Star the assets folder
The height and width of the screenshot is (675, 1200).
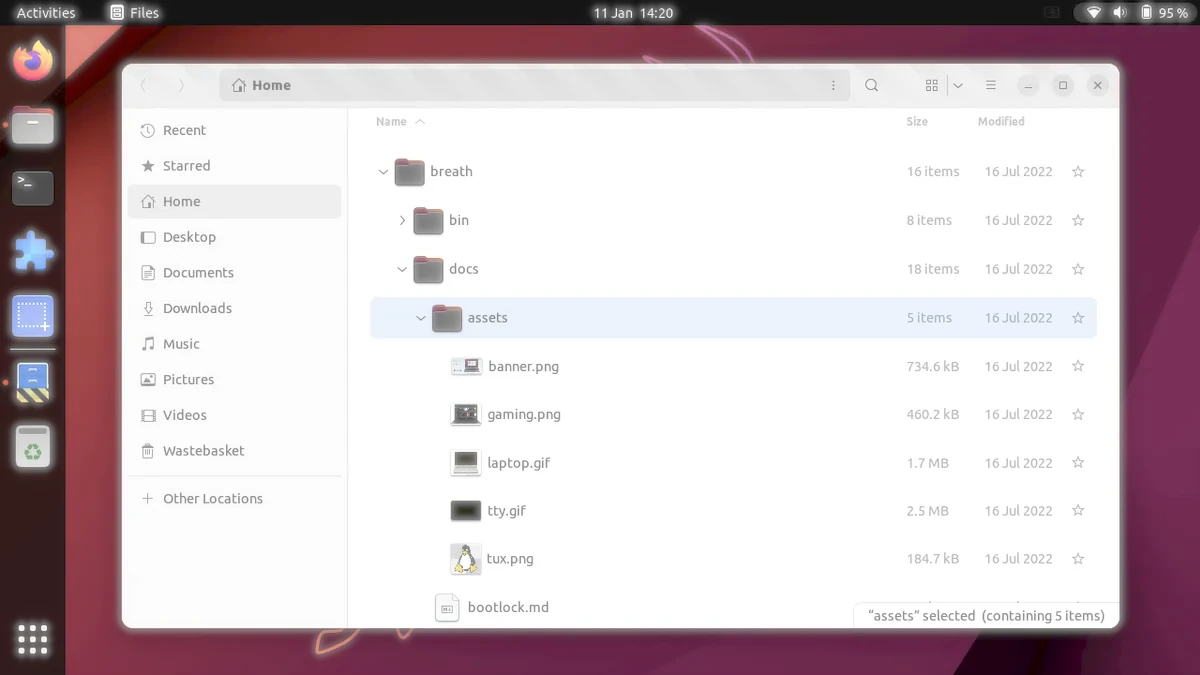(x=1078, y=318)
